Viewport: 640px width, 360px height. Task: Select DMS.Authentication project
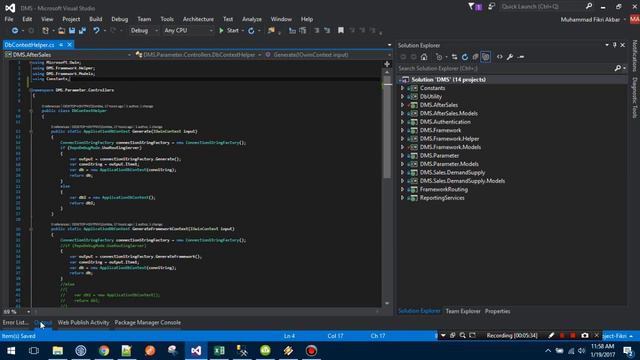445,122
